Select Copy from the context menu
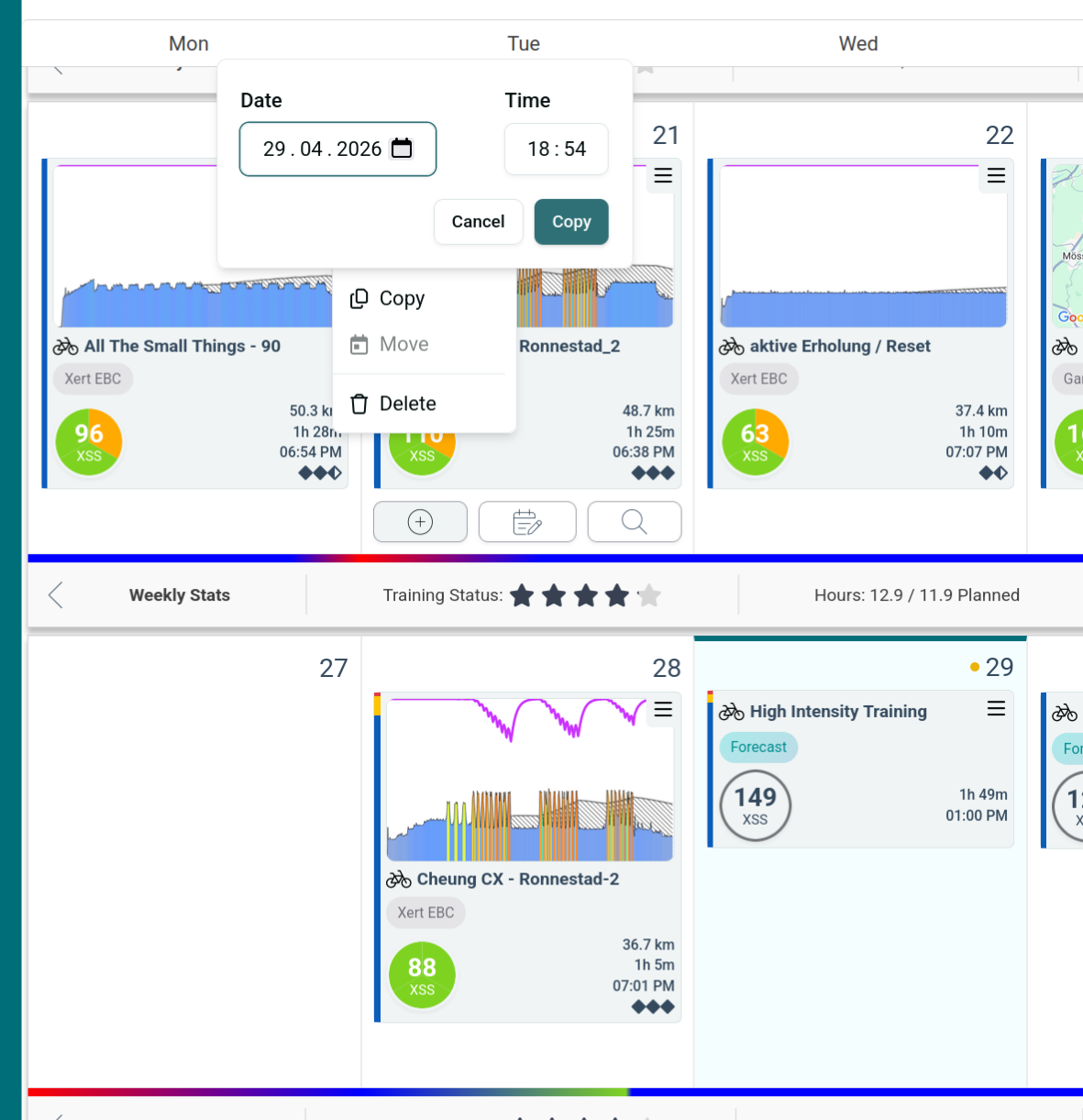The image size is (1083, 1120). [x=401, y=299]
